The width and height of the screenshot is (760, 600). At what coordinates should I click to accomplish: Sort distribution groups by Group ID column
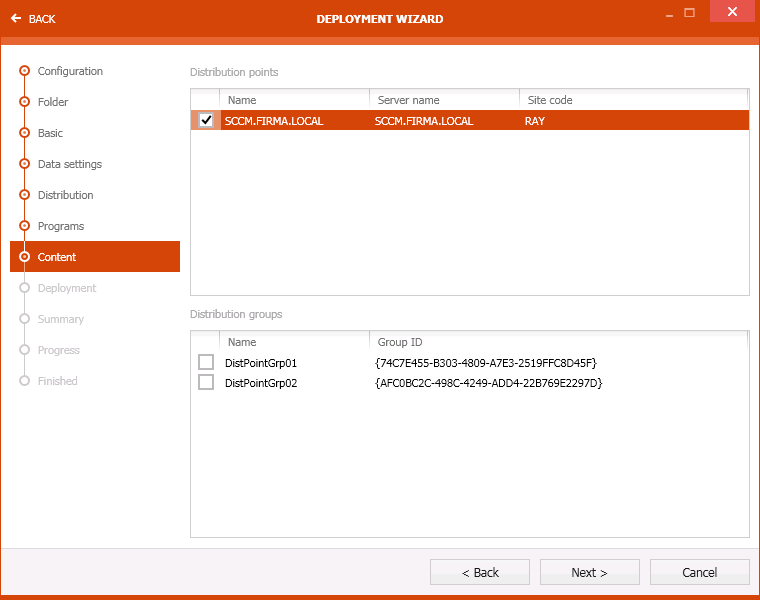pyautogui.click(x=557, y=342)
